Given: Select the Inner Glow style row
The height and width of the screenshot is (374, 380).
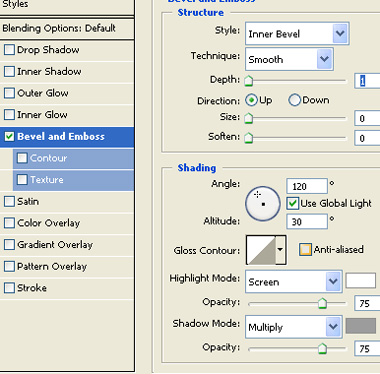Looking at the screenshot, I should (67, 115).
